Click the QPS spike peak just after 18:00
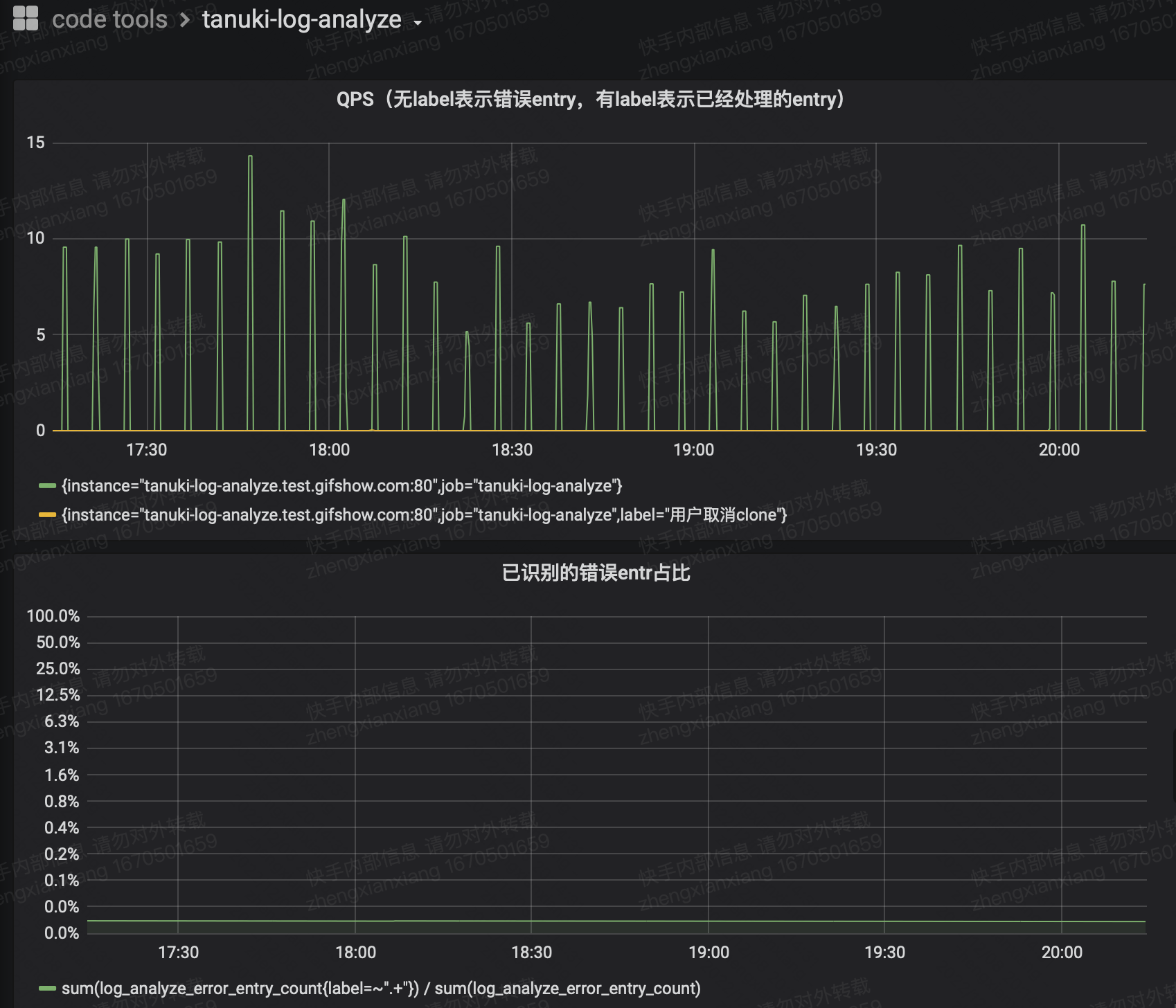 pos(344,200)
